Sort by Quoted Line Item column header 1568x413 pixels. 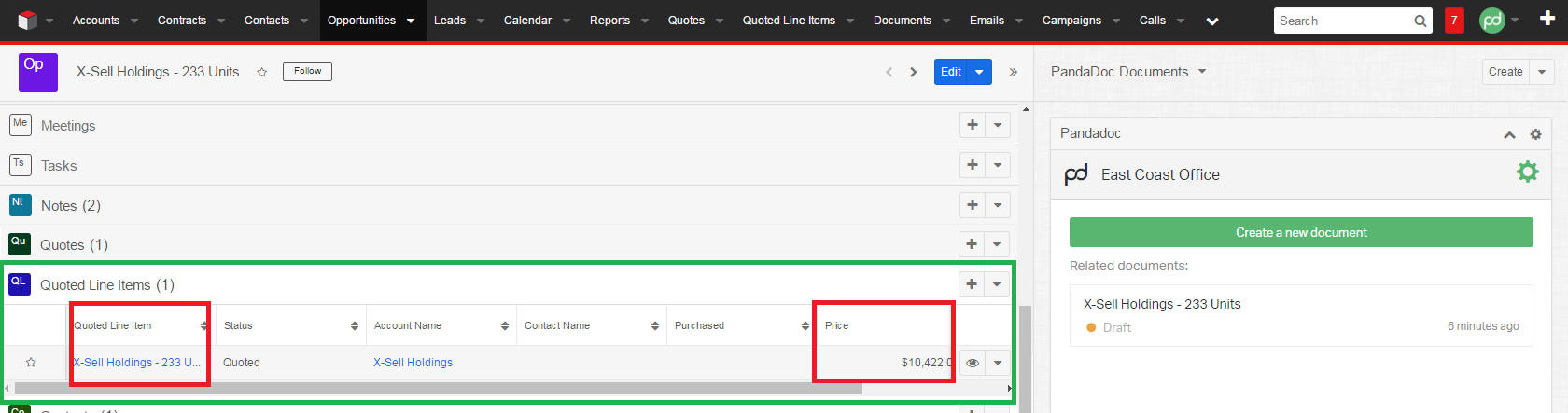point(140,325)
